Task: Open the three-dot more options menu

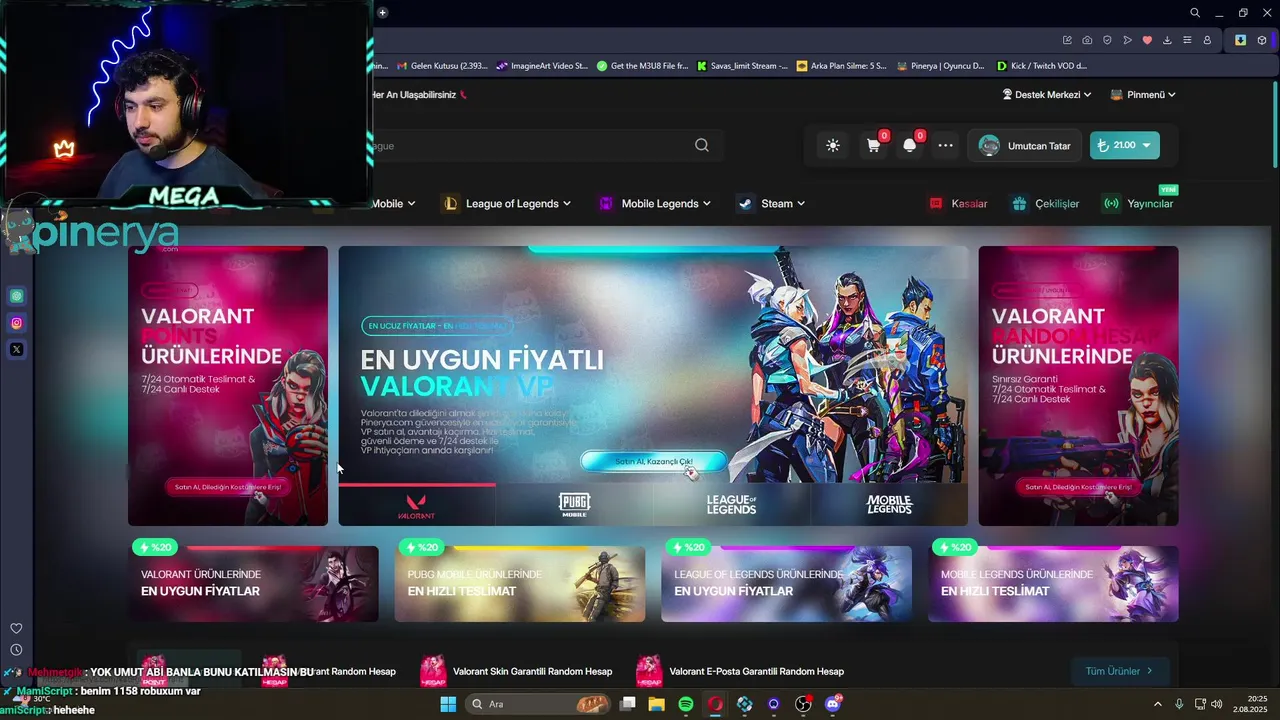Action: point(945,146)
